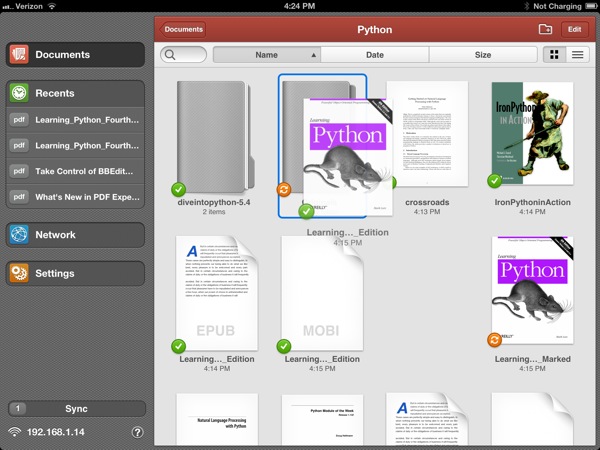Open the help question mark icon
This screenshot has height=450, width=600.
coord(137,432)
